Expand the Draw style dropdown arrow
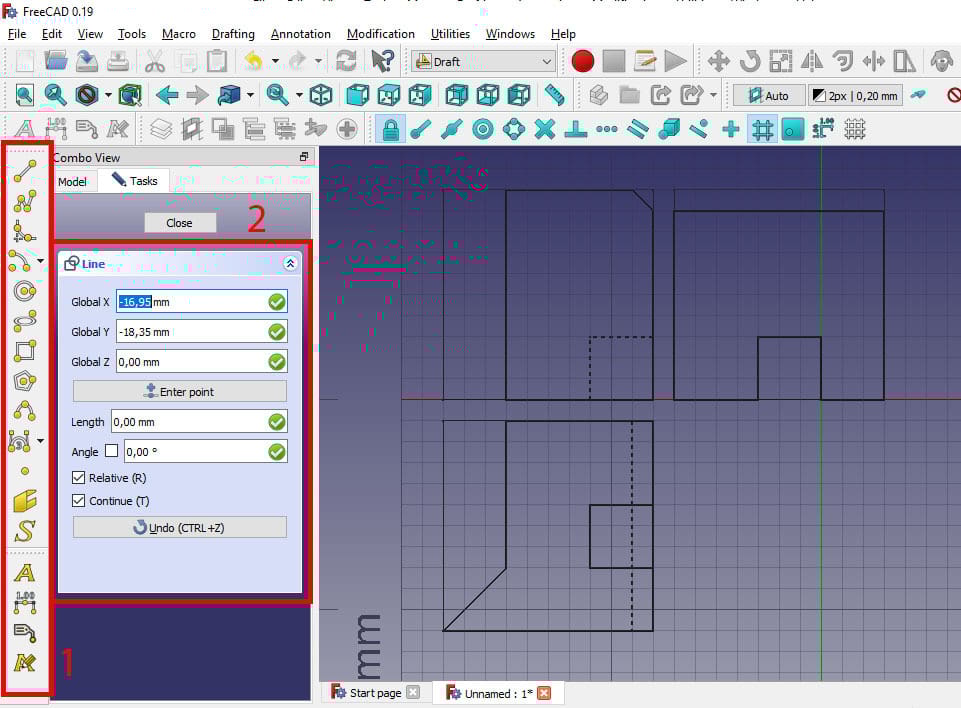The width and height of the screenshot is (961, 708). click(x=108, y=95)
